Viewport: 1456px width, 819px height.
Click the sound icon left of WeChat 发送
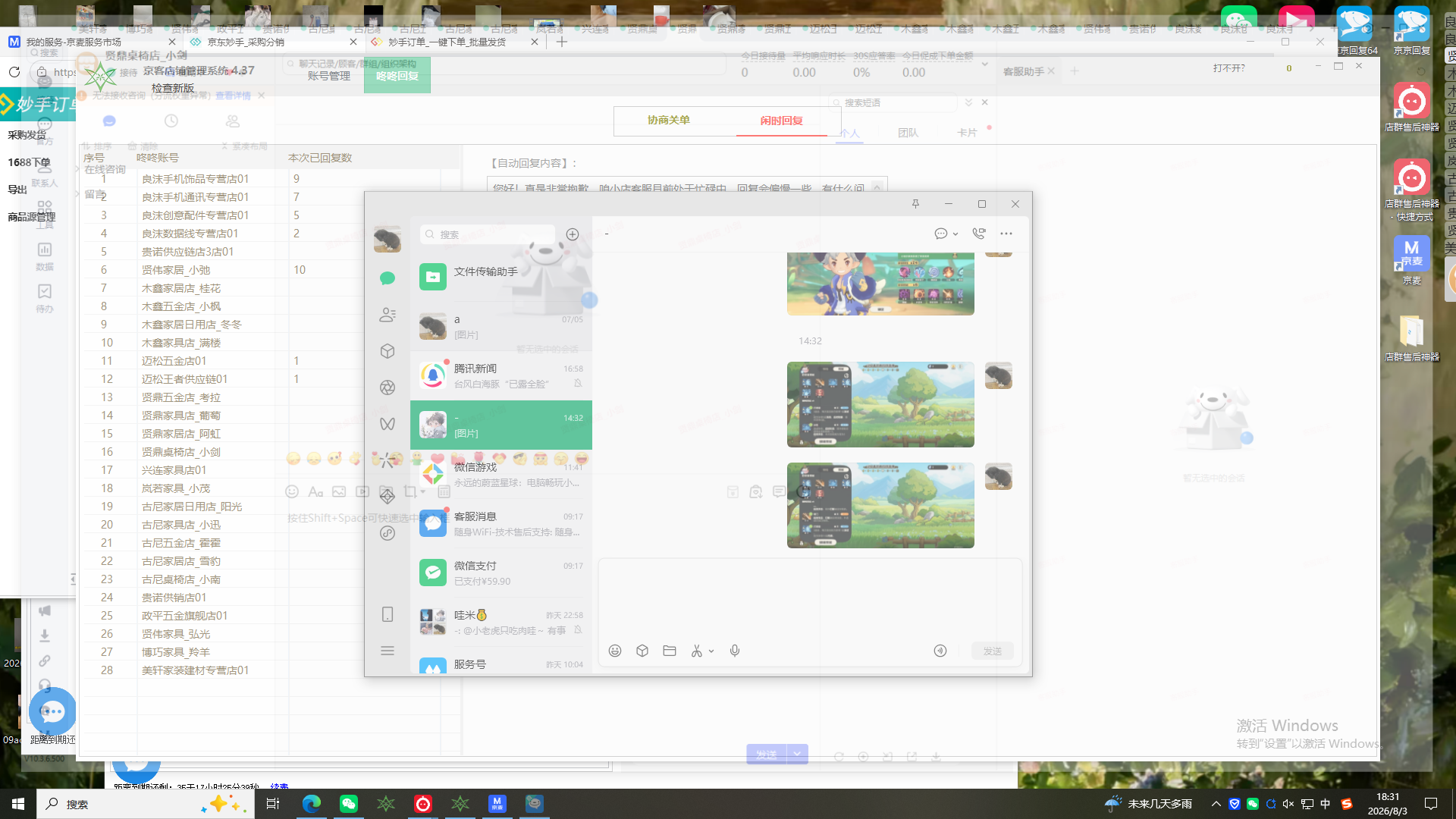tap(940, 651)
